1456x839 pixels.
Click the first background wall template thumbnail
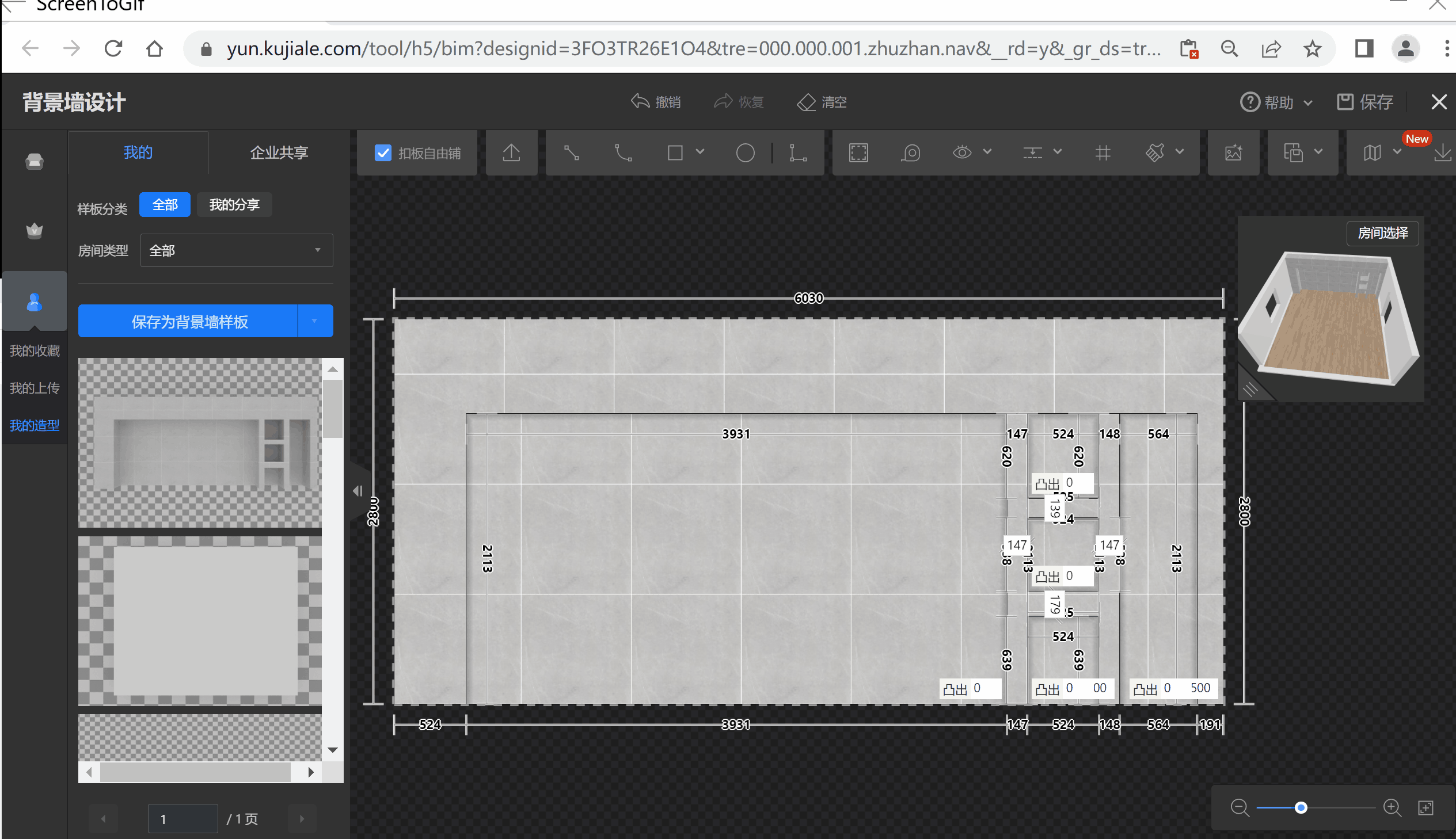(200, 443)
